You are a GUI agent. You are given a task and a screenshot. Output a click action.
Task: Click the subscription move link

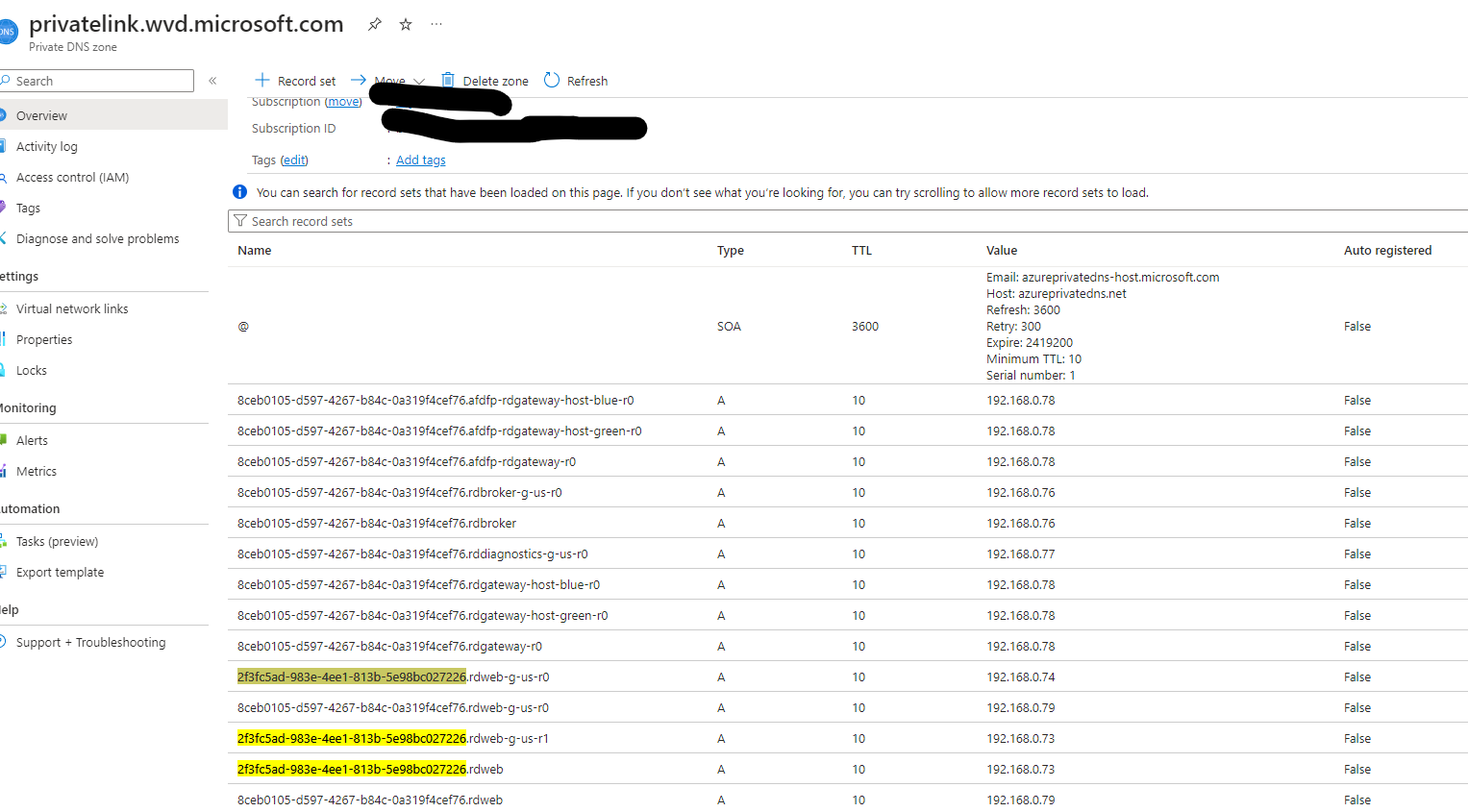coord(343,101)
